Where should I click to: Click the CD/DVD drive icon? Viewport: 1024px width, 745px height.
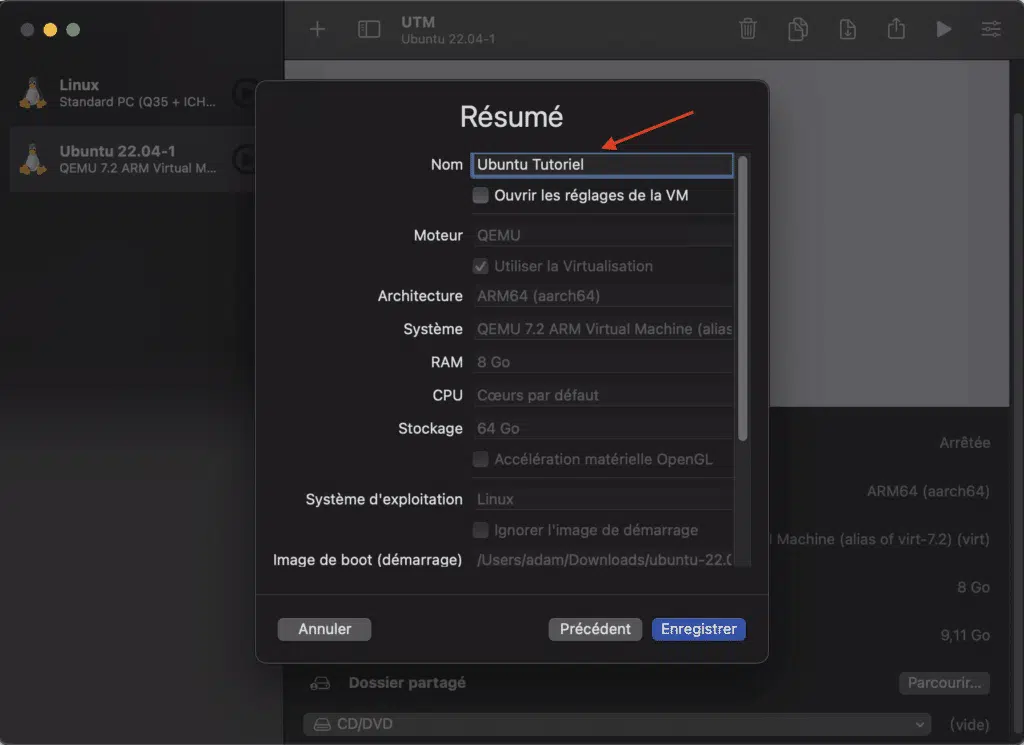pyautogui.click(x=322, y=724)
